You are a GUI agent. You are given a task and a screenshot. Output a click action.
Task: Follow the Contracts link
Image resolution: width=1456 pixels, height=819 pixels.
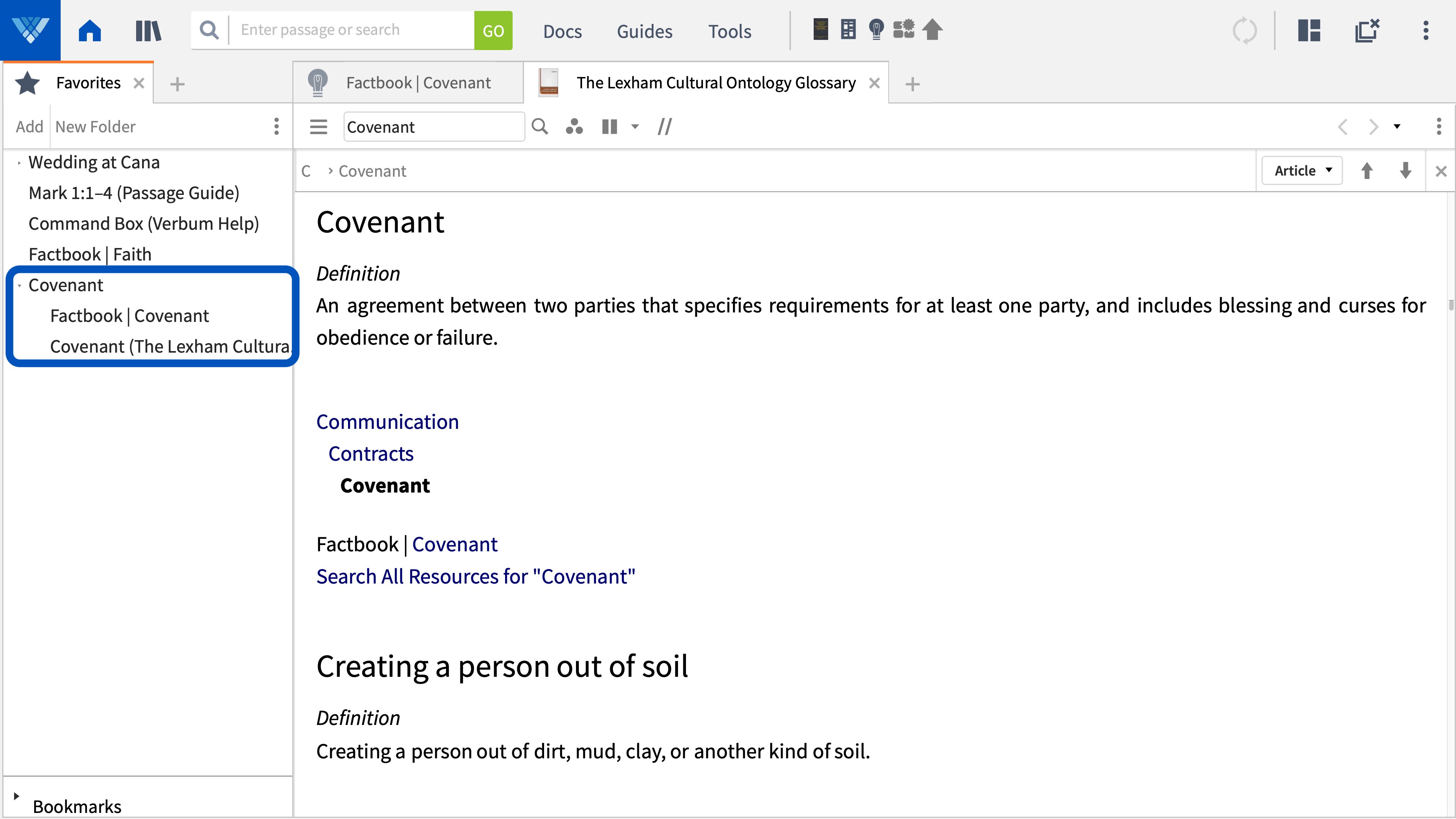(x=371, y=454)
